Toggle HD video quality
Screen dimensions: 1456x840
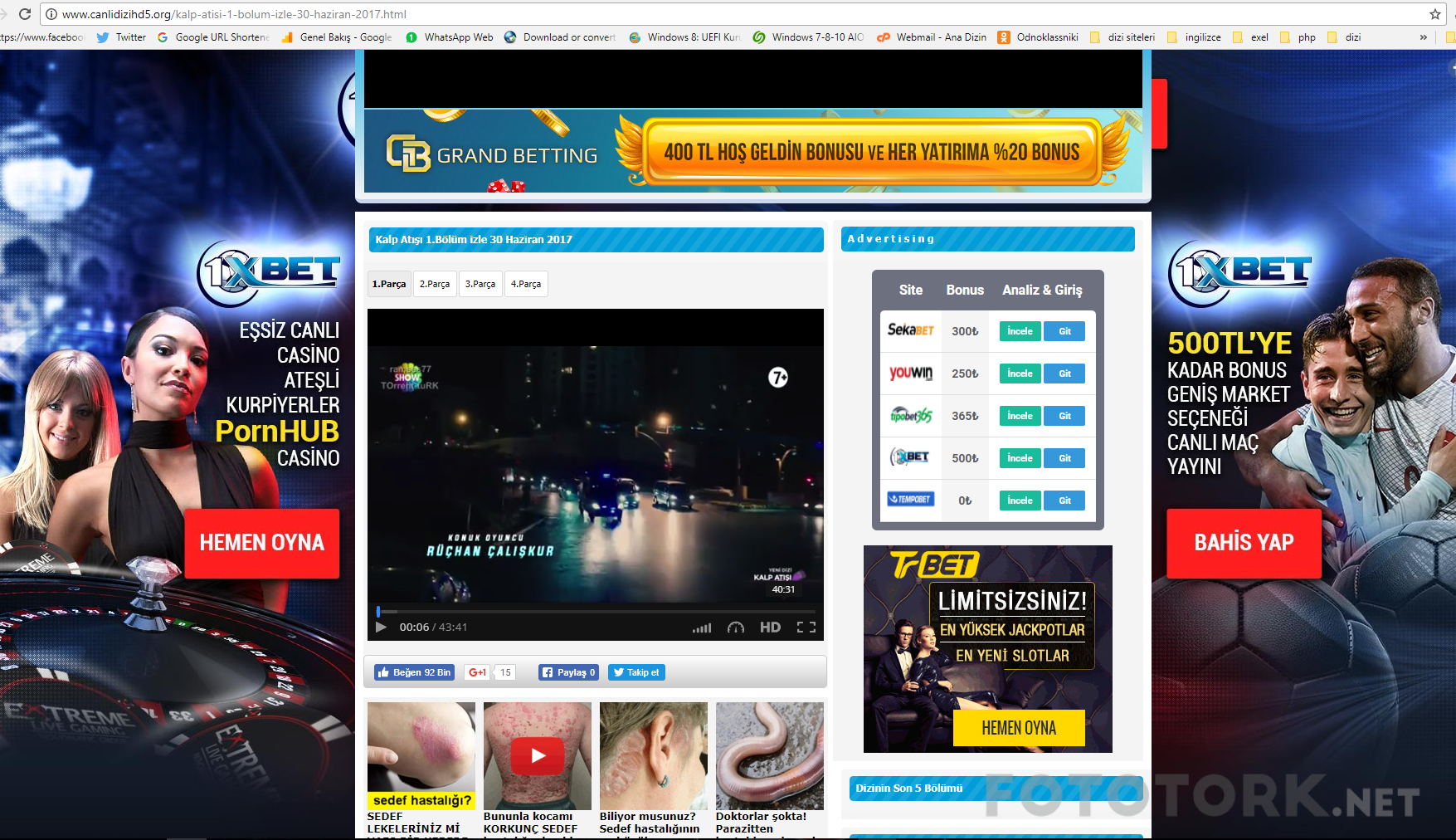770,628
